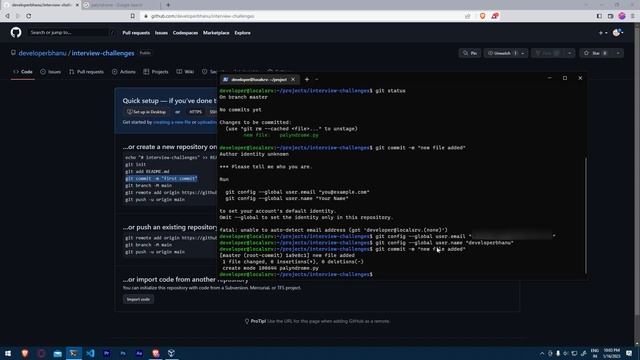Open Pull requests in GitHub header
This screenshot has height=360, width=640.
coord(136,33)
